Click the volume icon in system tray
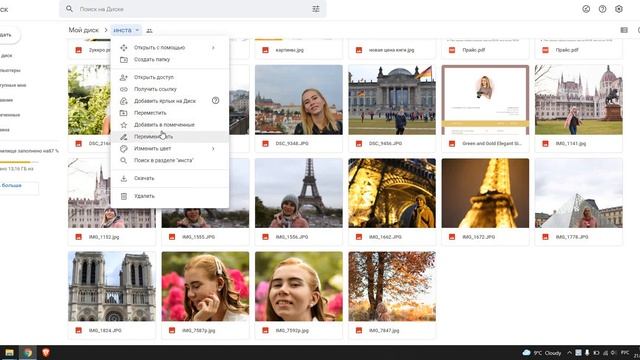This screenshot has width=640, height=360. pyautogui.click(x=613, y=353)
